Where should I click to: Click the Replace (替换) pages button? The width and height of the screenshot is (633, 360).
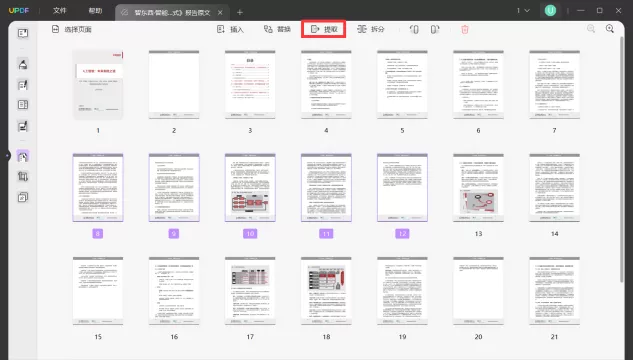277,29
